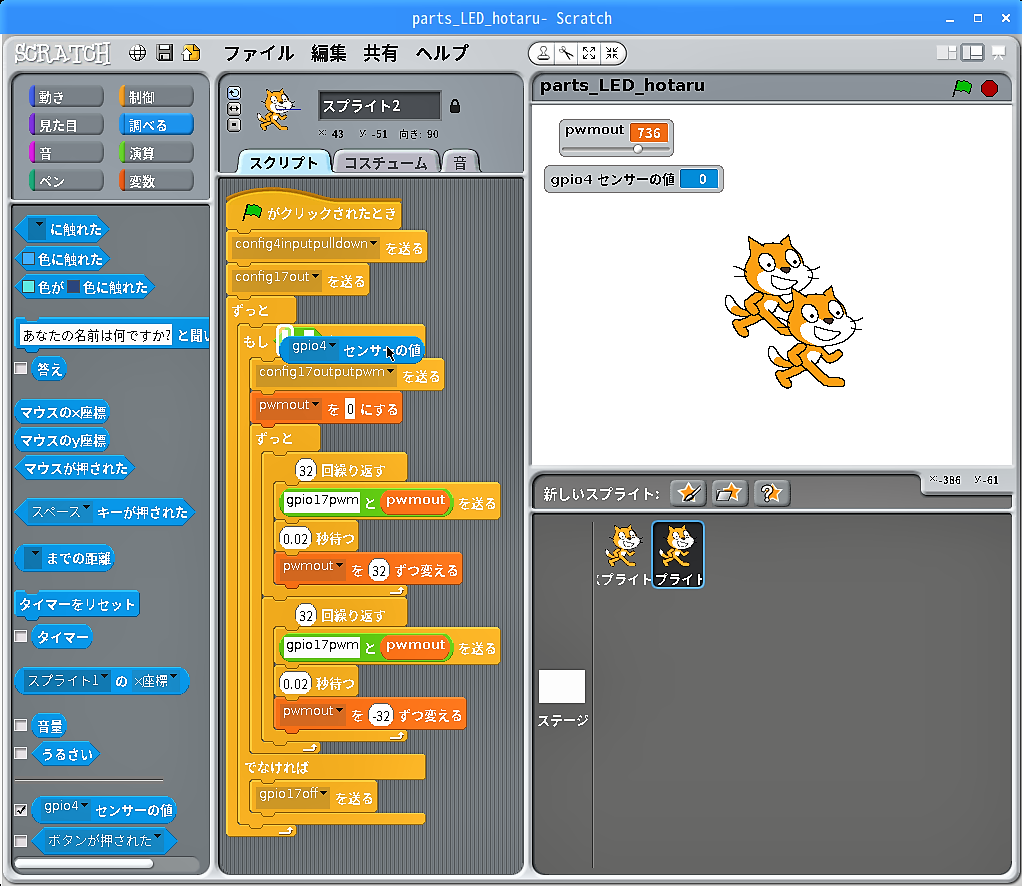Click the あなたの名前は何ですか? text field
Image resolution: width=1022 pixels, height=886 pixels.
pyautogui.click(x=96, y=335)
